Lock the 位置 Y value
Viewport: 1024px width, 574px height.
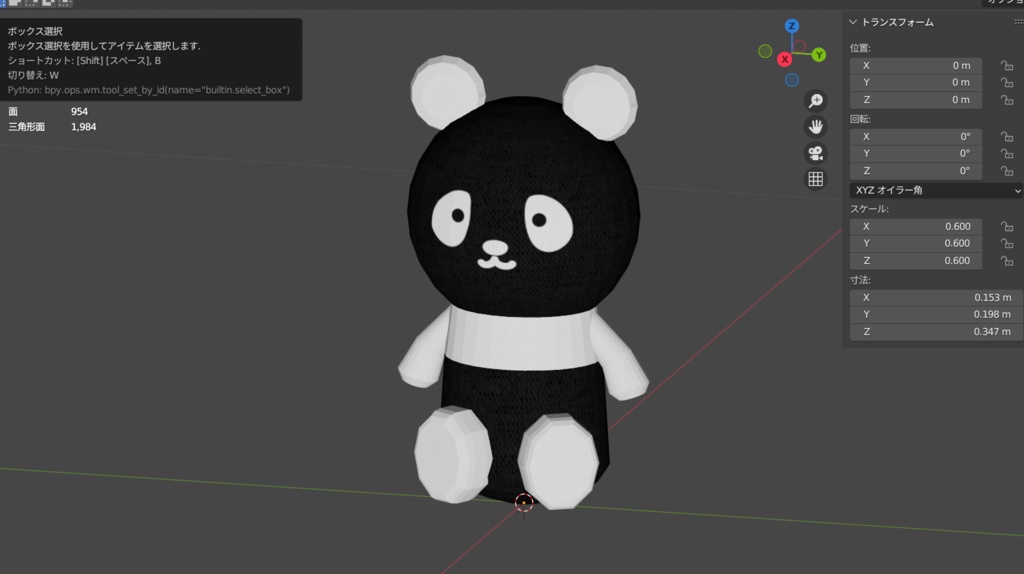coord(1007,82)
